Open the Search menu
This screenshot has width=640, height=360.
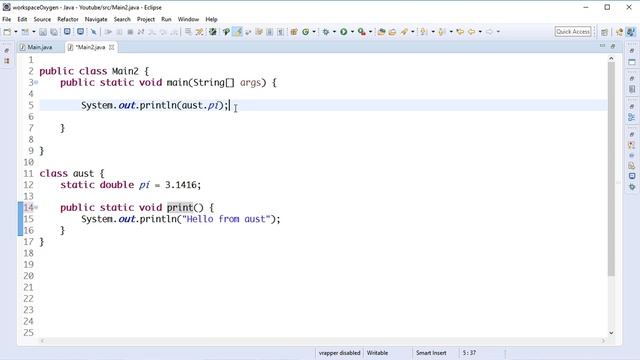tap(122, 19)
